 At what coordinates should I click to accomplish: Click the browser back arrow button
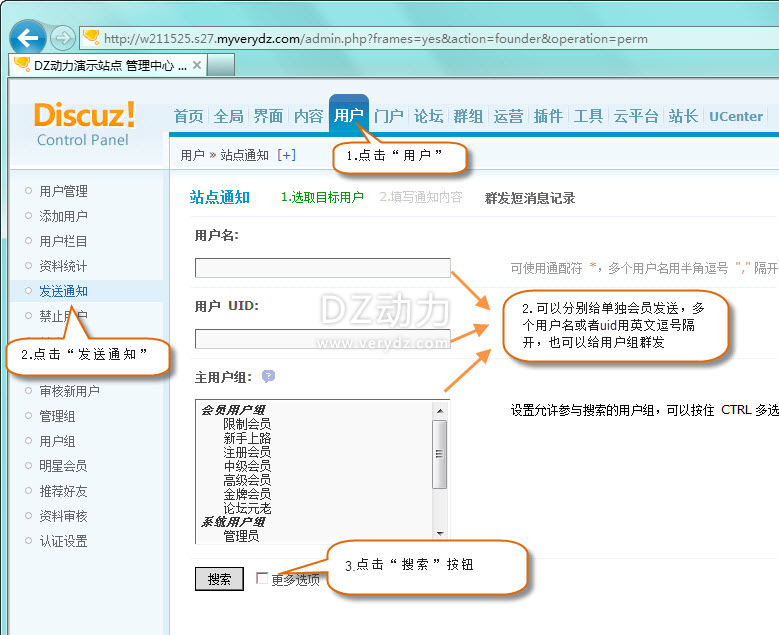coord(27,38)
